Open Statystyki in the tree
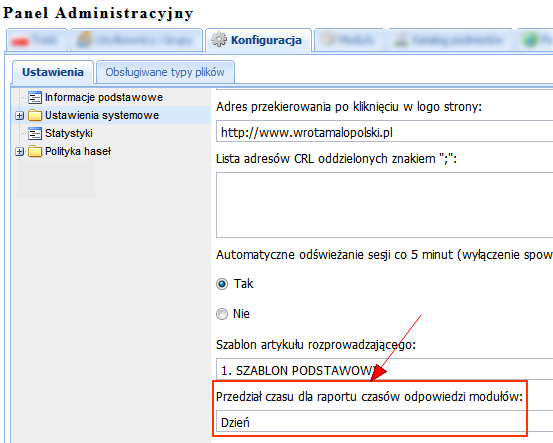 coord(69,133)
